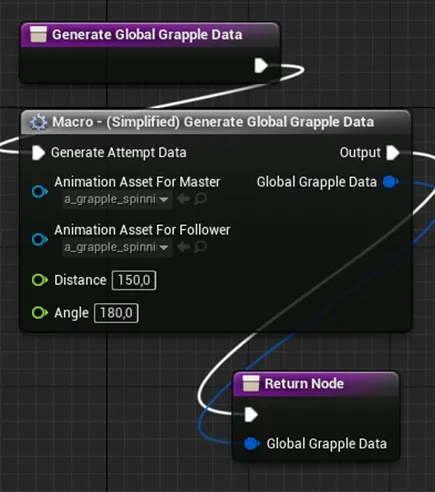The width and height of the screenshot is (435, 492).
Task: Browse to Follower animation asset with magnifier
Action: 200,247
